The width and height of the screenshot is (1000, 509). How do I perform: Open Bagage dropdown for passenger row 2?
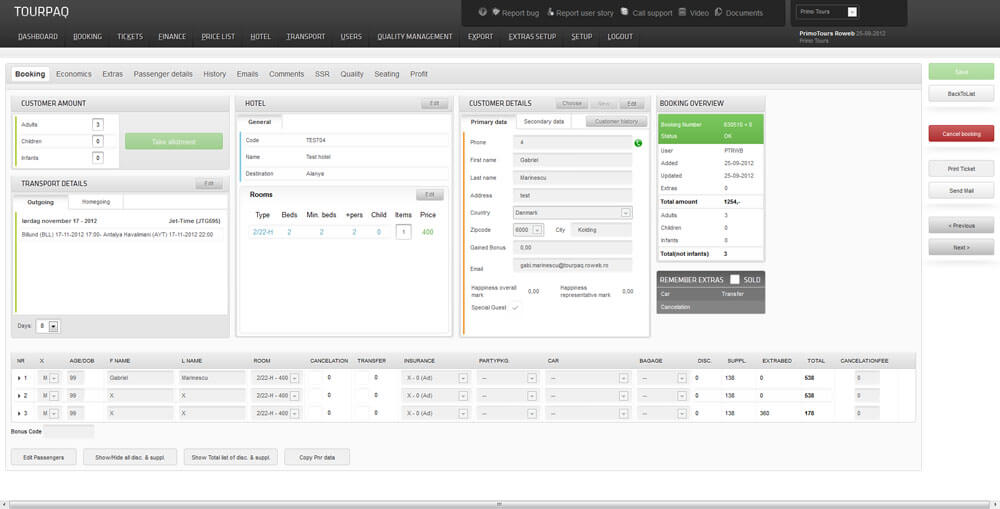coord(682,396)
